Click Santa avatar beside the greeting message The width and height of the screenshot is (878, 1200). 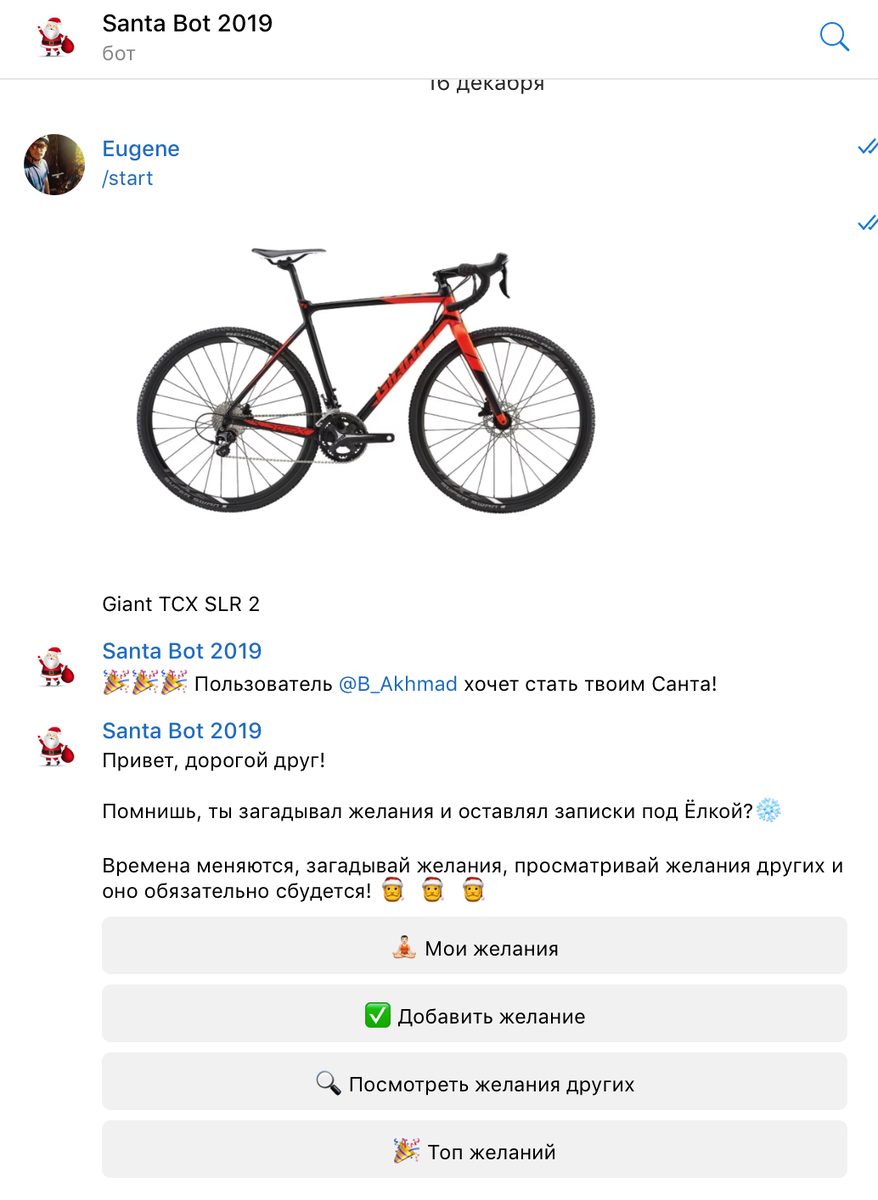(x=55, y=747)
